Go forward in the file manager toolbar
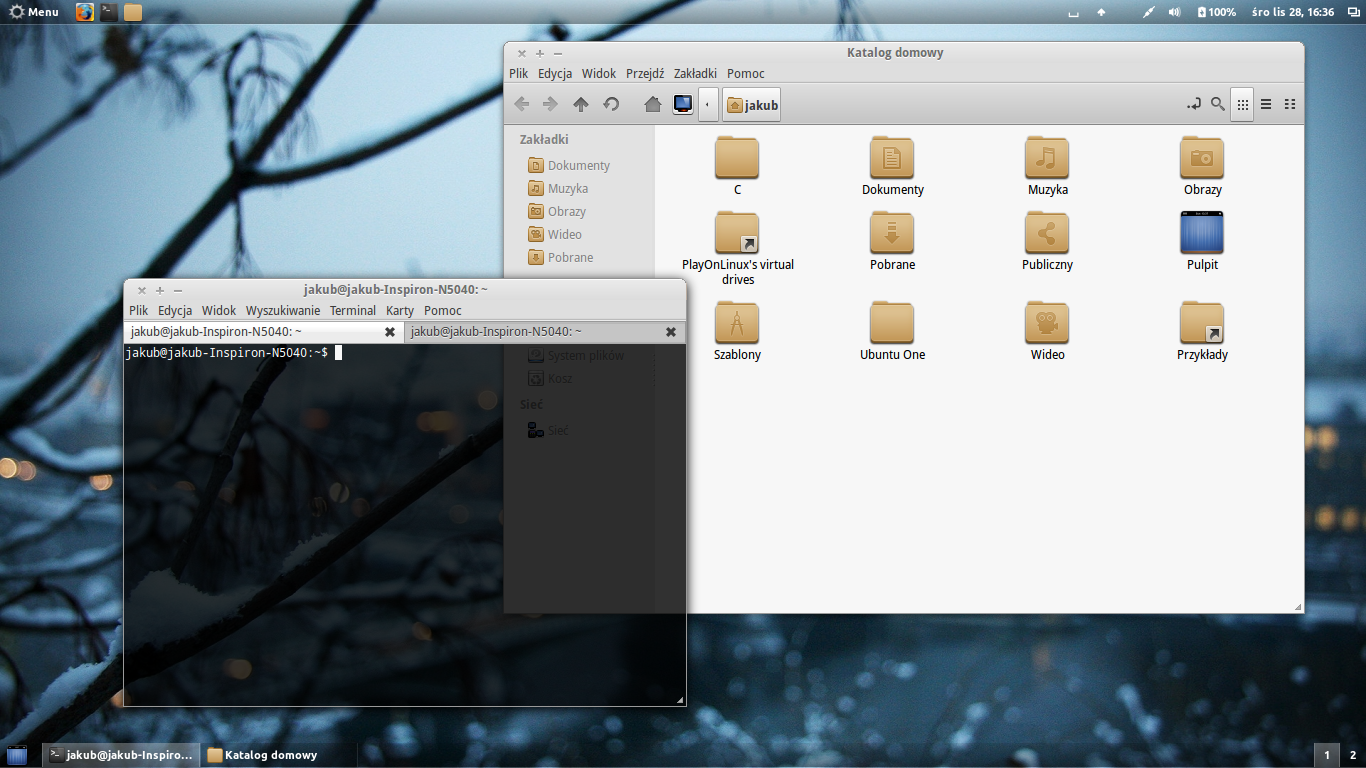The height and width of the screenshot is (768, 1366). 550,104
